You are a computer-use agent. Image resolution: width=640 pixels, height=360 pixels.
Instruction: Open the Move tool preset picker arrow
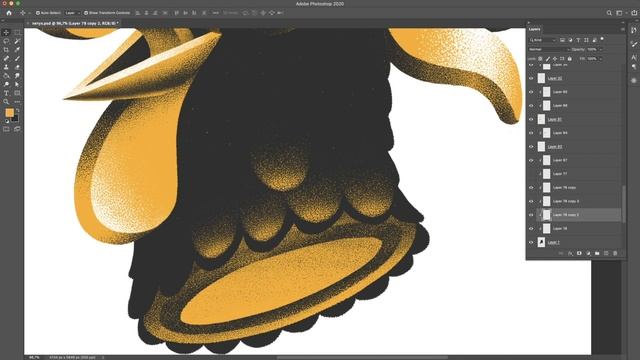point(29,13)
